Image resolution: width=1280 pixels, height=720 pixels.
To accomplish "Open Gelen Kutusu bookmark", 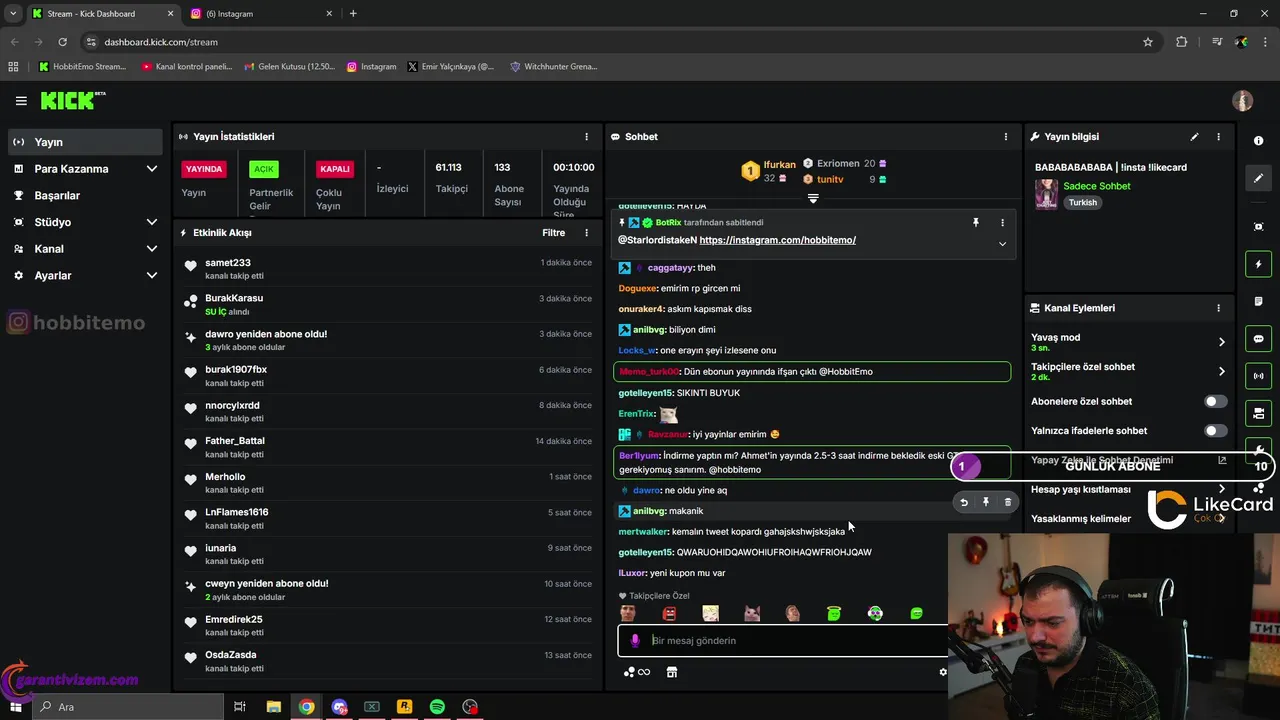I will pos(289,67).
